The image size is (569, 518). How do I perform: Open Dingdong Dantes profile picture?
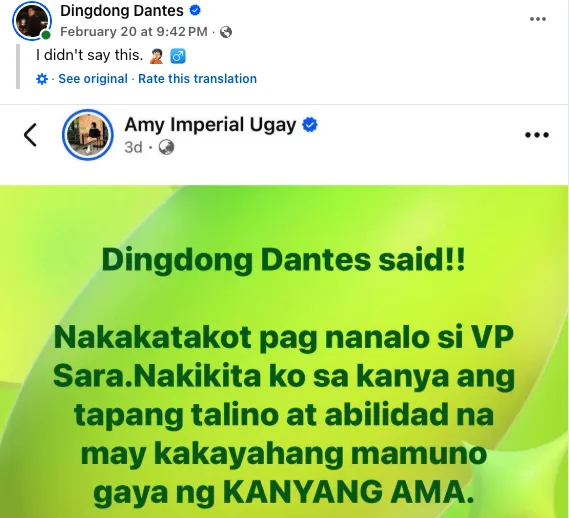(32, 21)
